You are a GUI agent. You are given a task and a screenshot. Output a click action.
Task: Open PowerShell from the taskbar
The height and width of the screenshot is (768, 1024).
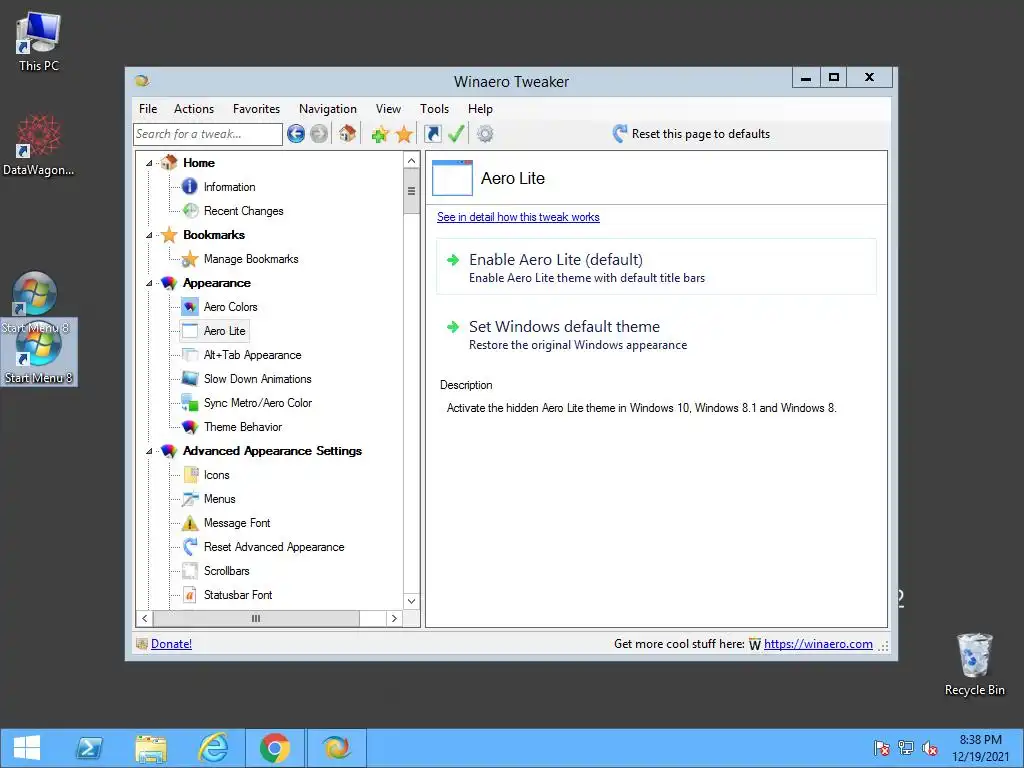click(89, 748)
